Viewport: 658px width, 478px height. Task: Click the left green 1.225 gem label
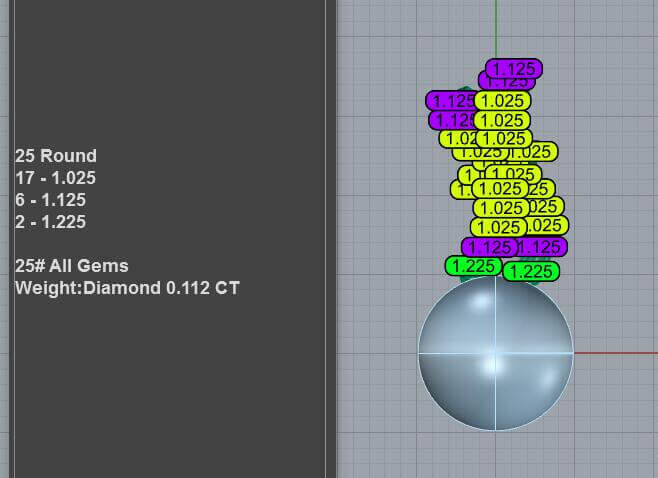[474, 266]
